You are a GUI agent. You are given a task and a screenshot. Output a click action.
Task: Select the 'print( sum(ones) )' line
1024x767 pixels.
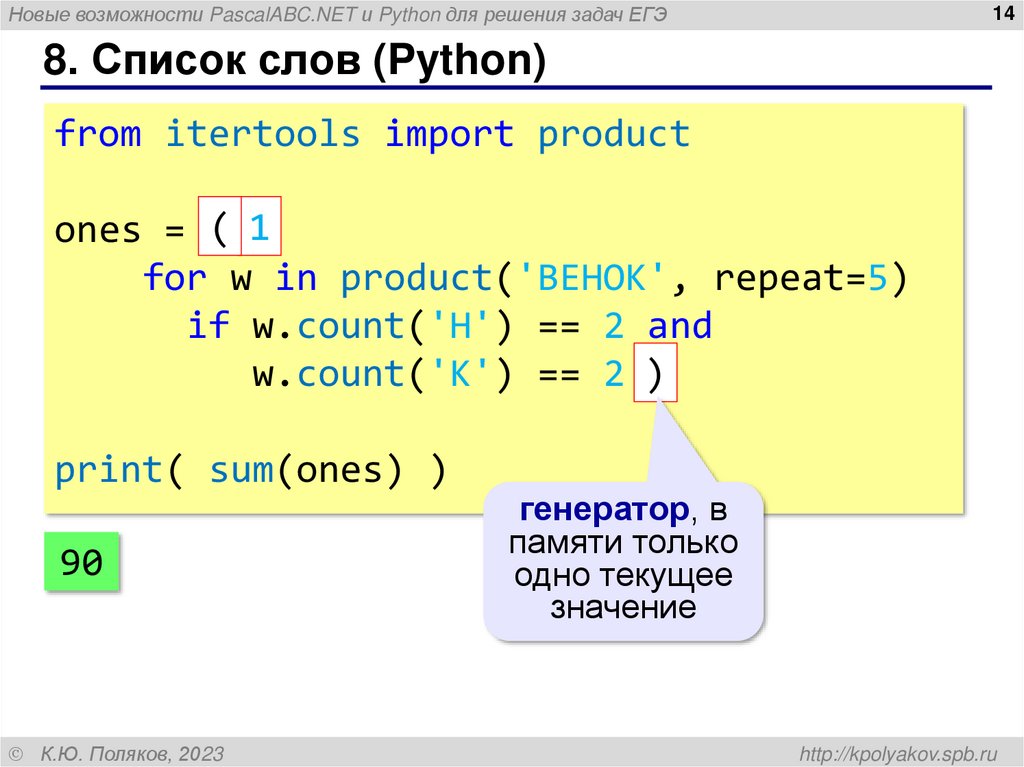pos(252,467)
